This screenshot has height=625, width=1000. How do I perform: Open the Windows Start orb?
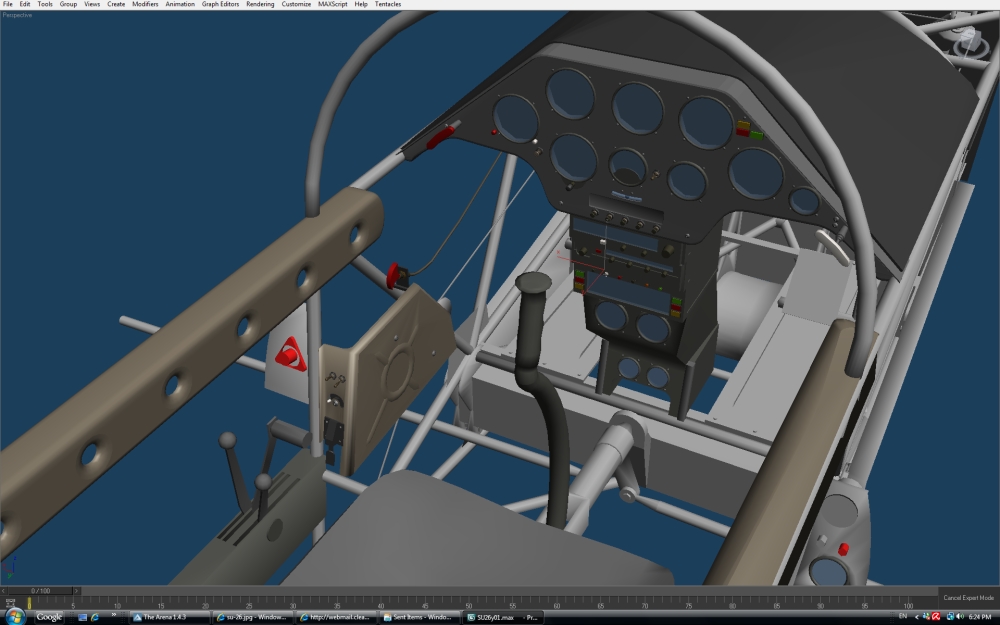(x=15, y=616)
